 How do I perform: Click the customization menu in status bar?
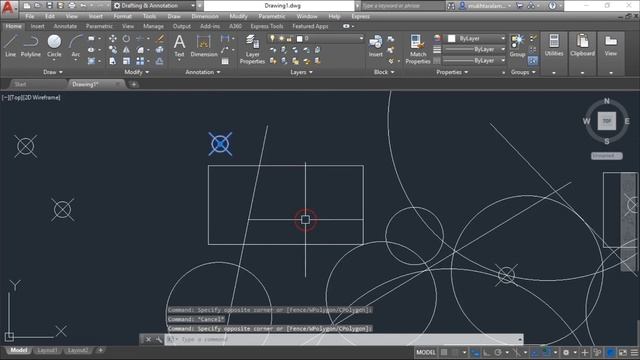click(634, 352)
